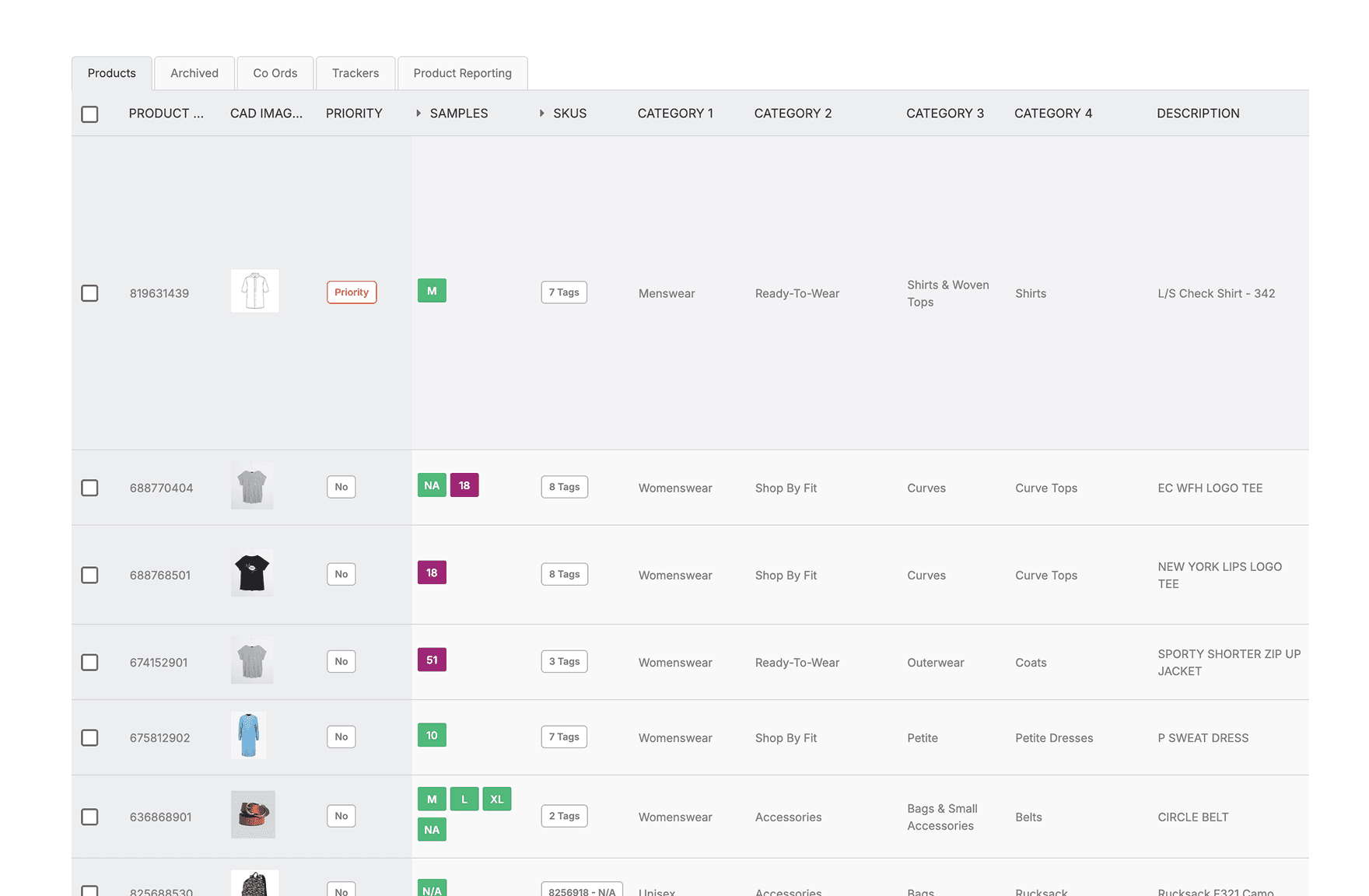Open the Rucksack CAD image thumbnail
Screen dimensions: 1369x896
(255, 884)
